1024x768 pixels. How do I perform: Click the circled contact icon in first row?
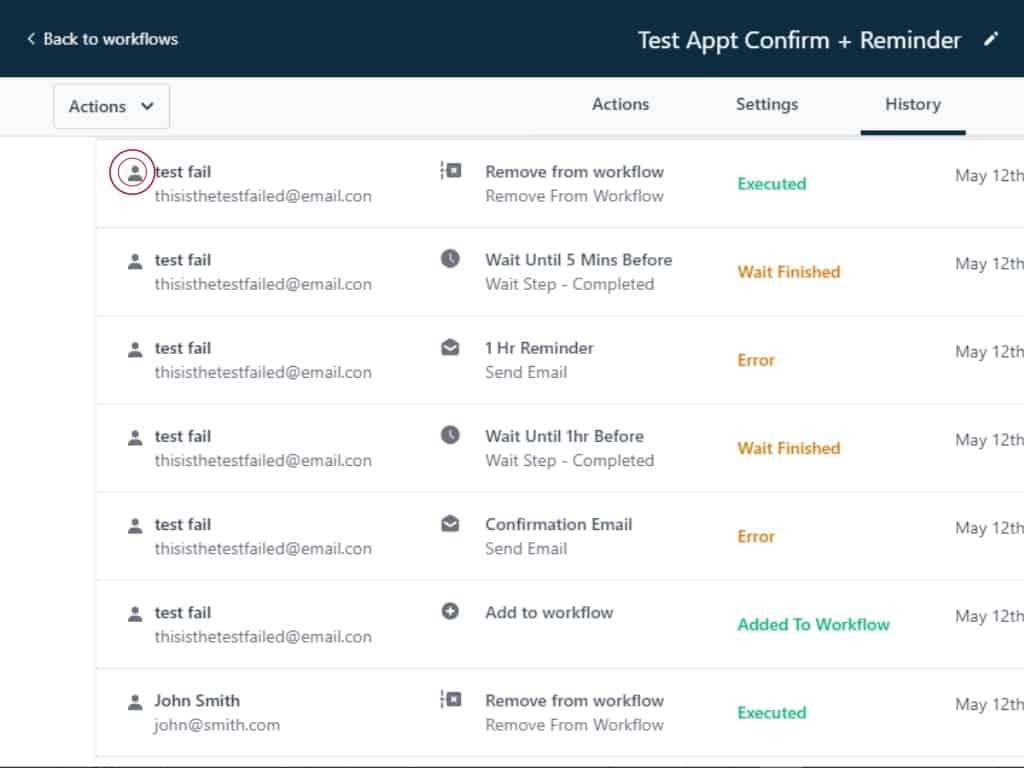point(132,173)
